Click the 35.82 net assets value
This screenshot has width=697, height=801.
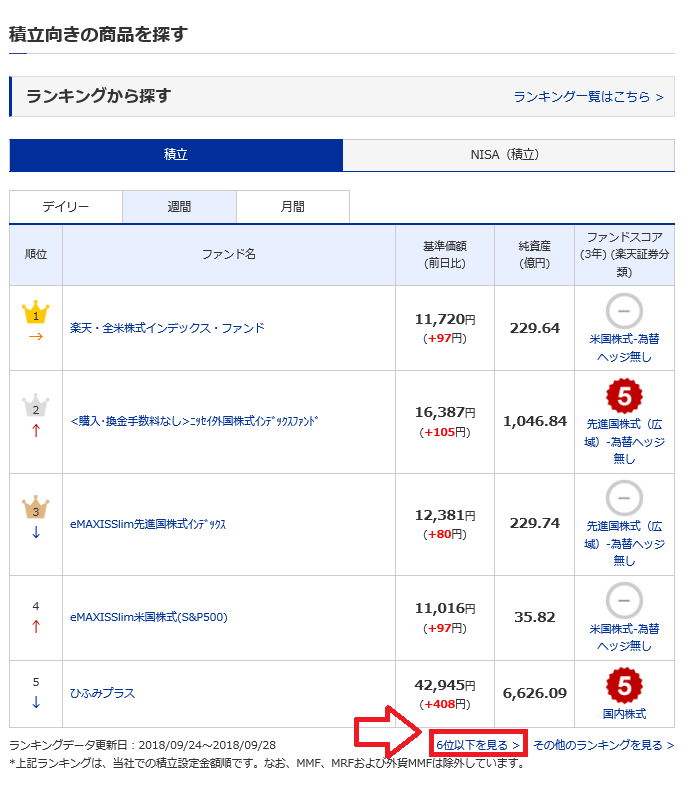click(535, 617)
